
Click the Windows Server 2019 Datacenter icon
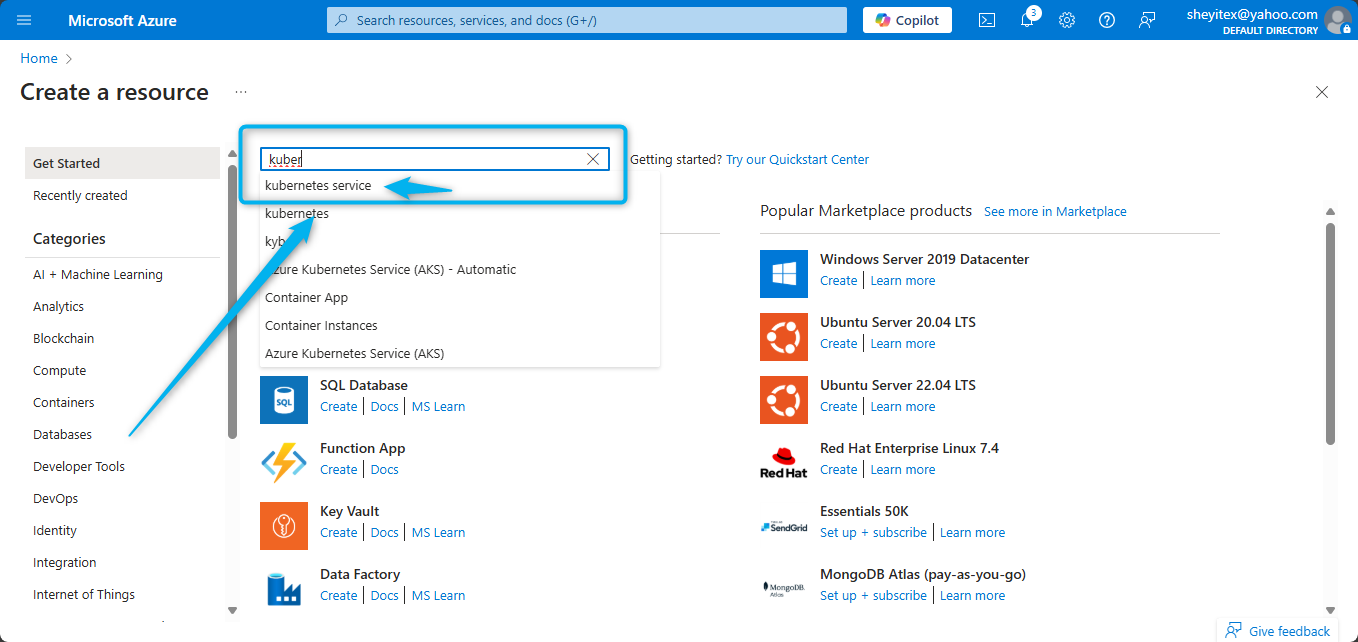[784, 274]
